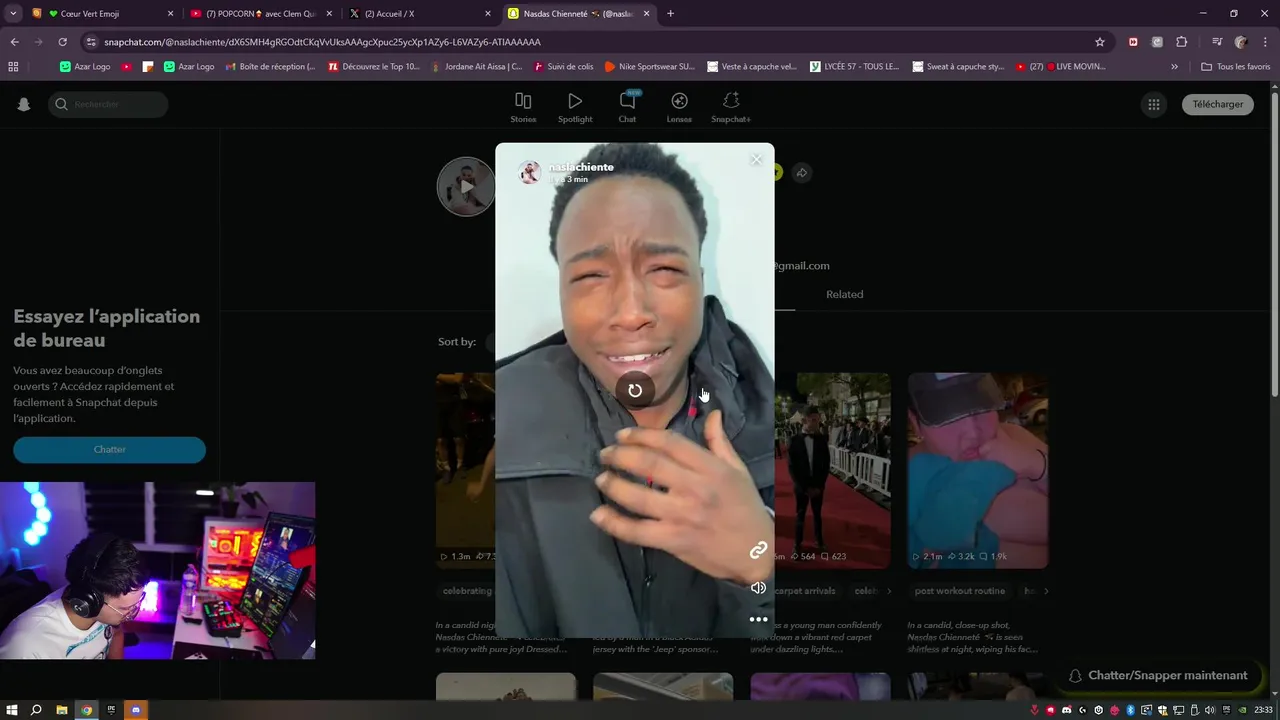Open Windows search from the taskbar
Screen dimensions: 1280x720
[x=36, y=710]
